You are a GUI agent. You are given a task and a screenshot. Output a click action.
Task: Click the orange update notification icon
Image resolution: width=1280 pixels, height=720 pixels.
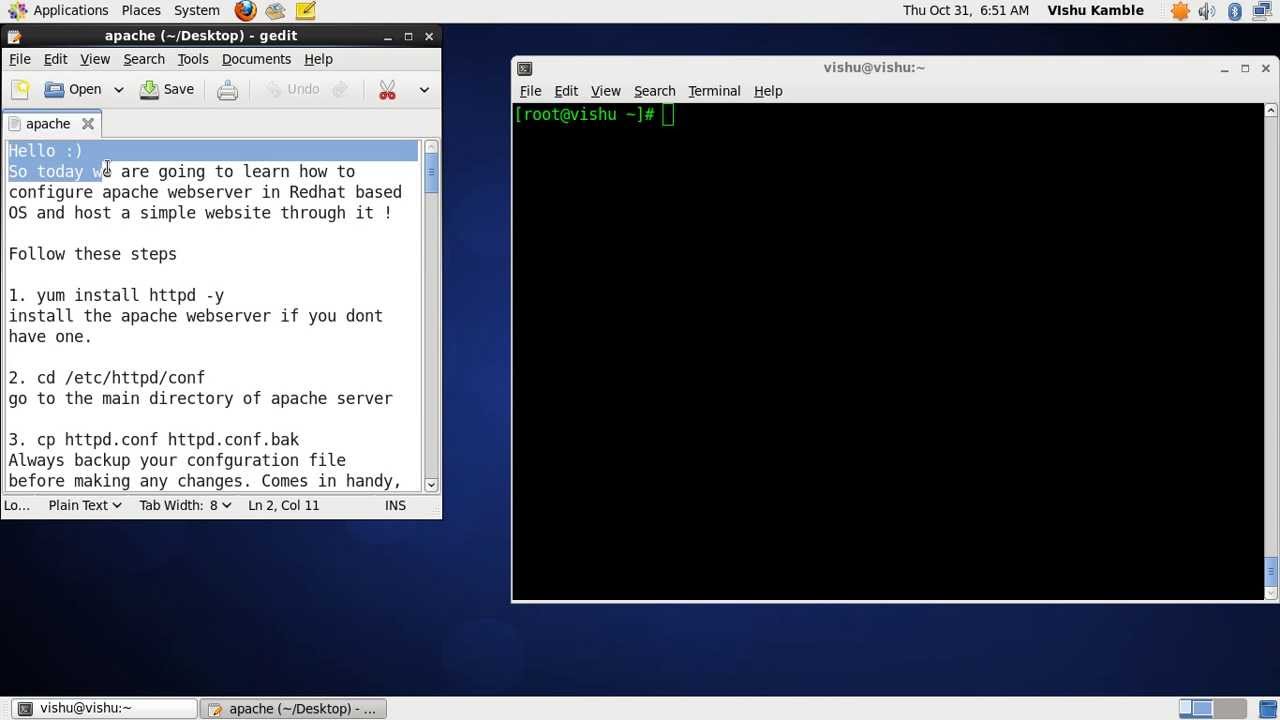tap(1181, 11)
